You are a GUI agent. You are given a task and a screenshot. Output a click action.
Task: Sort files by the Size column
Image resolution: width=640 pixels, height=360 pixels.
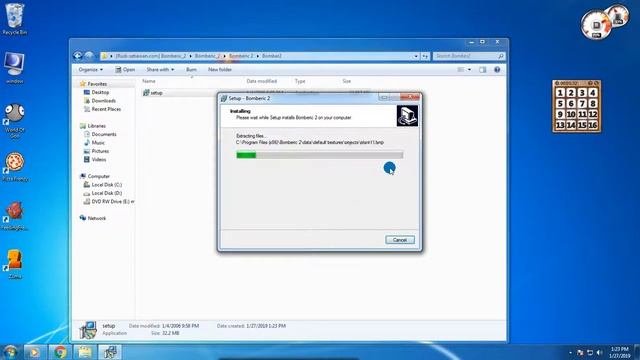[x=347, y=81]
